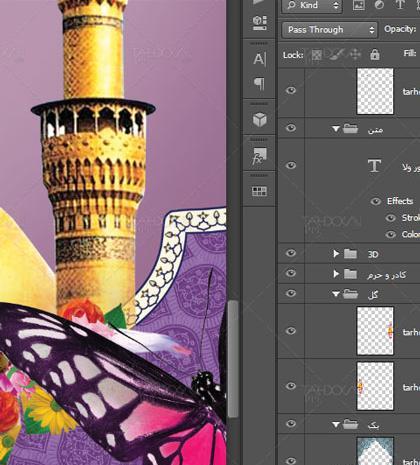
Task: Filter layers by adjustment layers icon
Action: click(x=379, y=5)
